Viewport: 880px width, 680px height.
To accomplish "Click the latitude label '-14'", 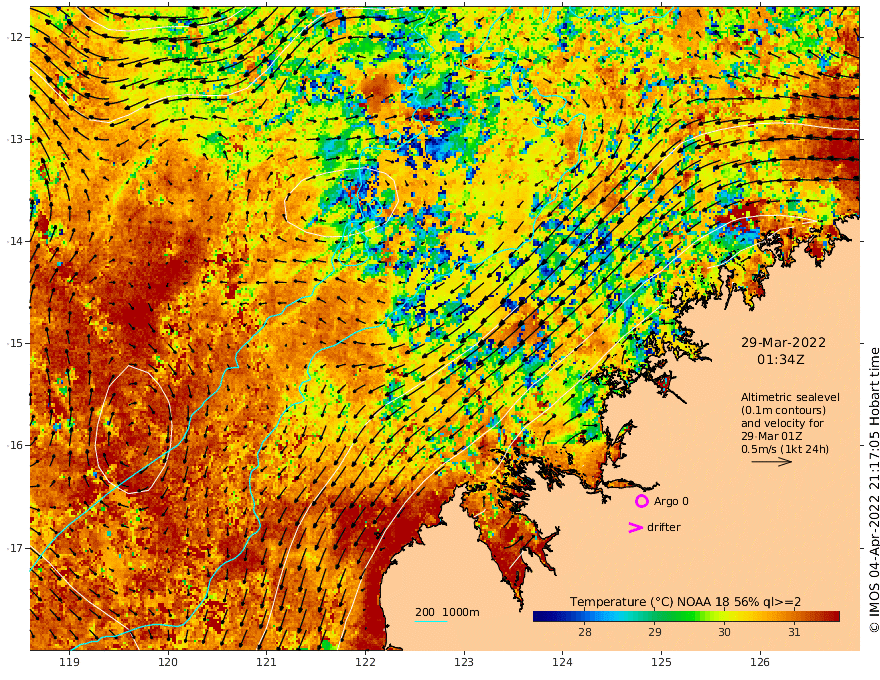I will pyautogui.click(x=15, y=241).
